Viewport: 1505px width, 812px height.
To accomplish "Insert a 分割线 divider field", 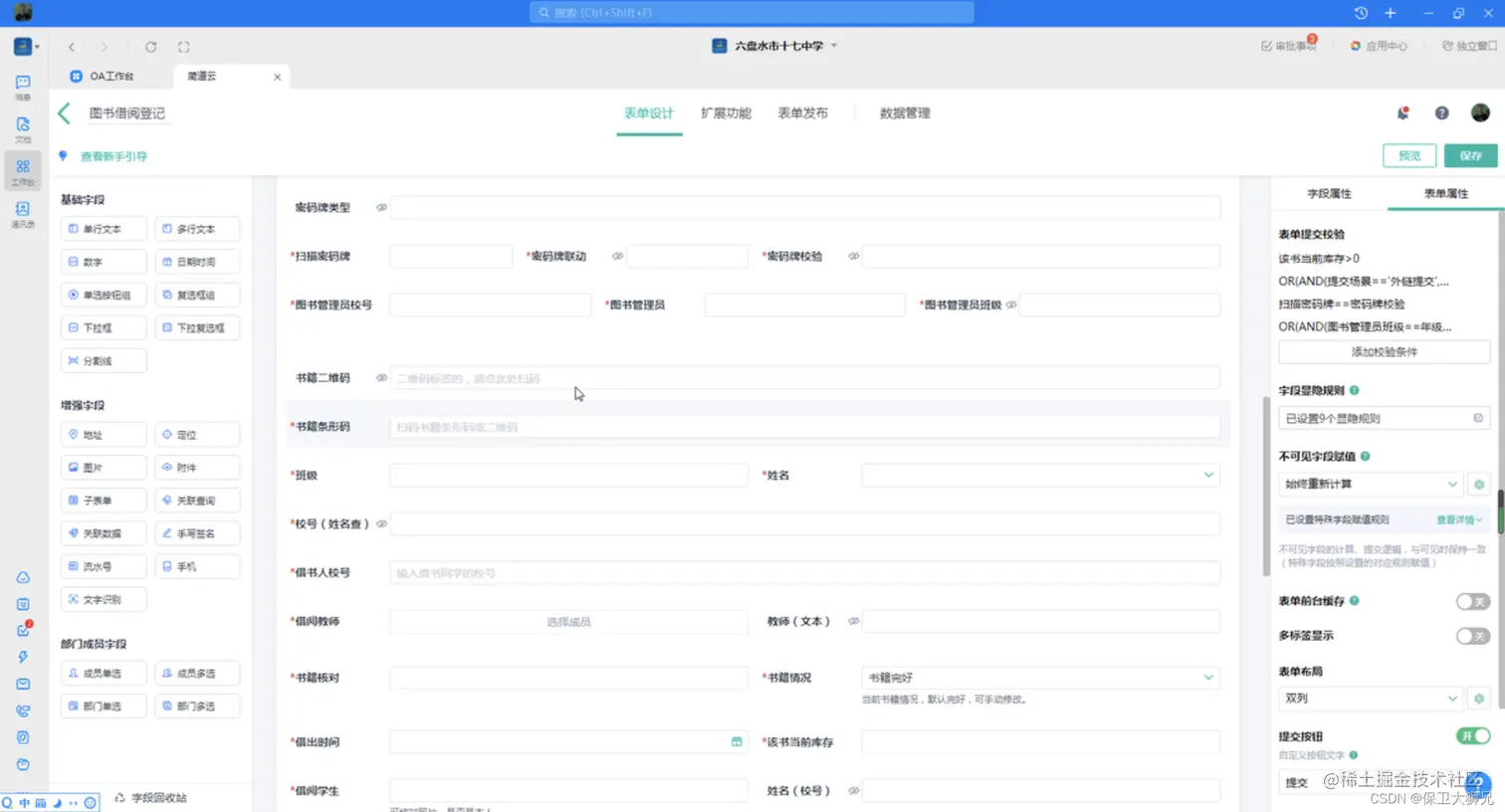I will (x=104, y=360).
